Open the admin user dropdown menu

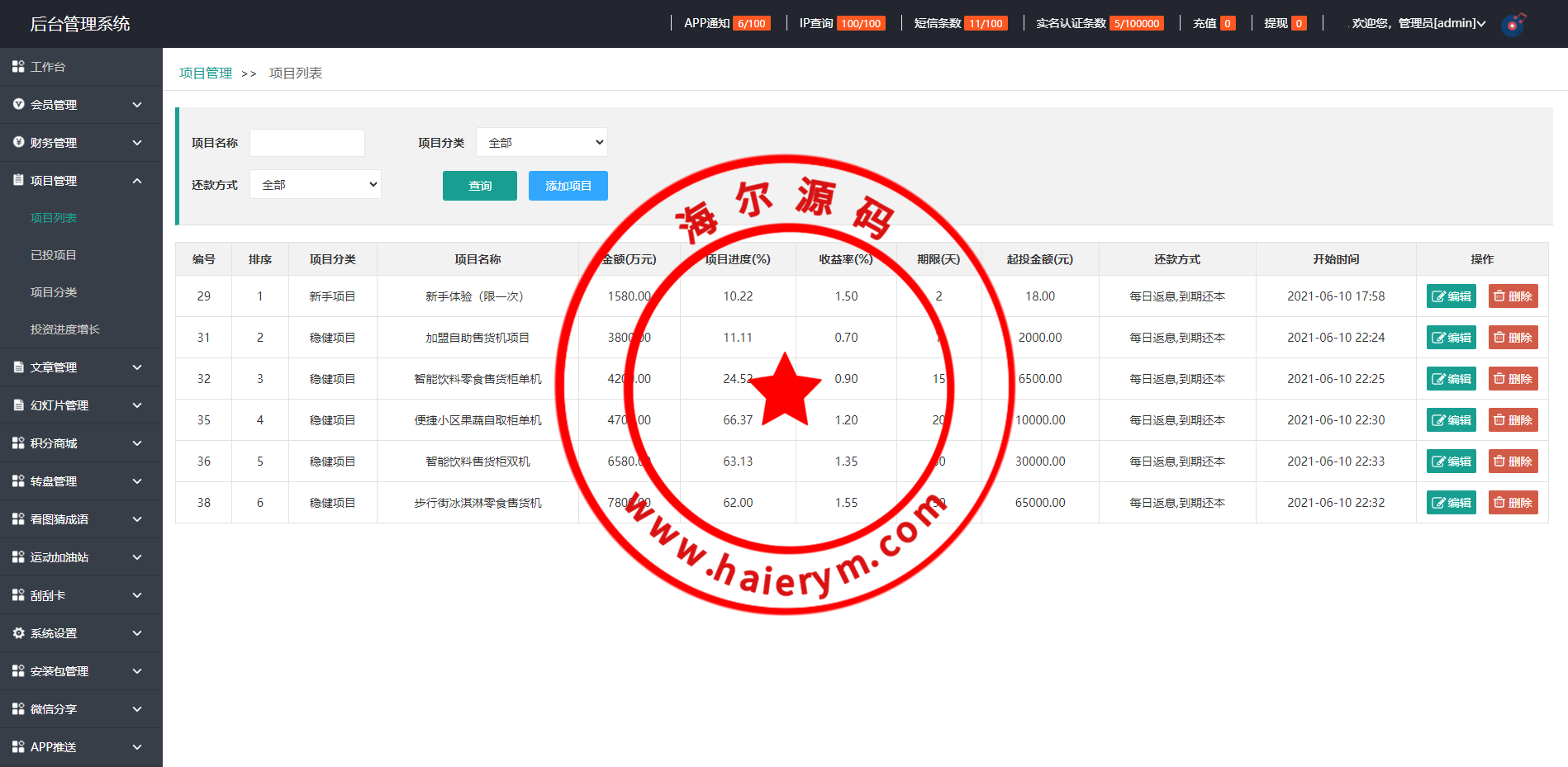[1418, 23]
